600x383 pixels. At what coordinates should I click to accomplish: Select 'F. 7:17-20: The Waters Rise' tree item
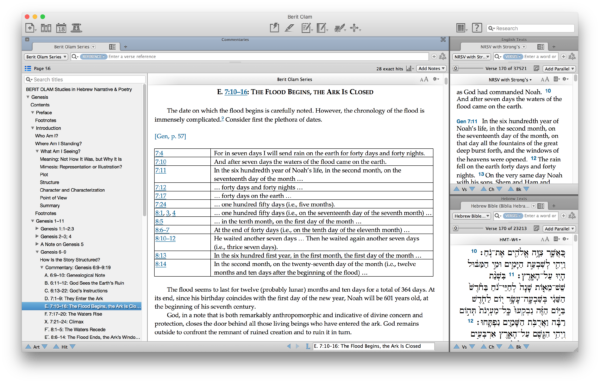click(x=73, y=314)
